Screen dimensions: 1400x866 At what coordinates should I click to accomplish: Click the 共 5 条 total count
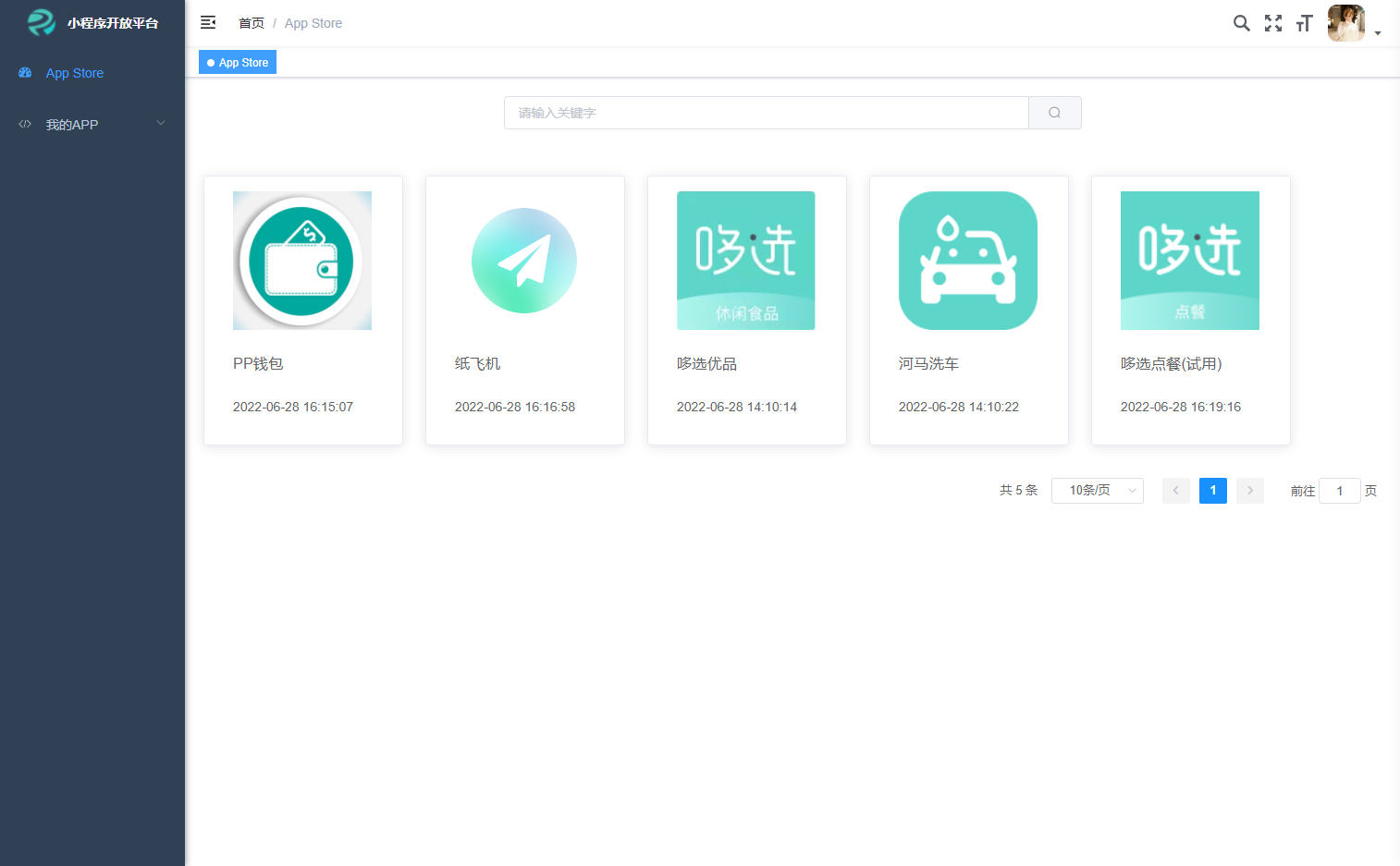(x=1019, y=490)
